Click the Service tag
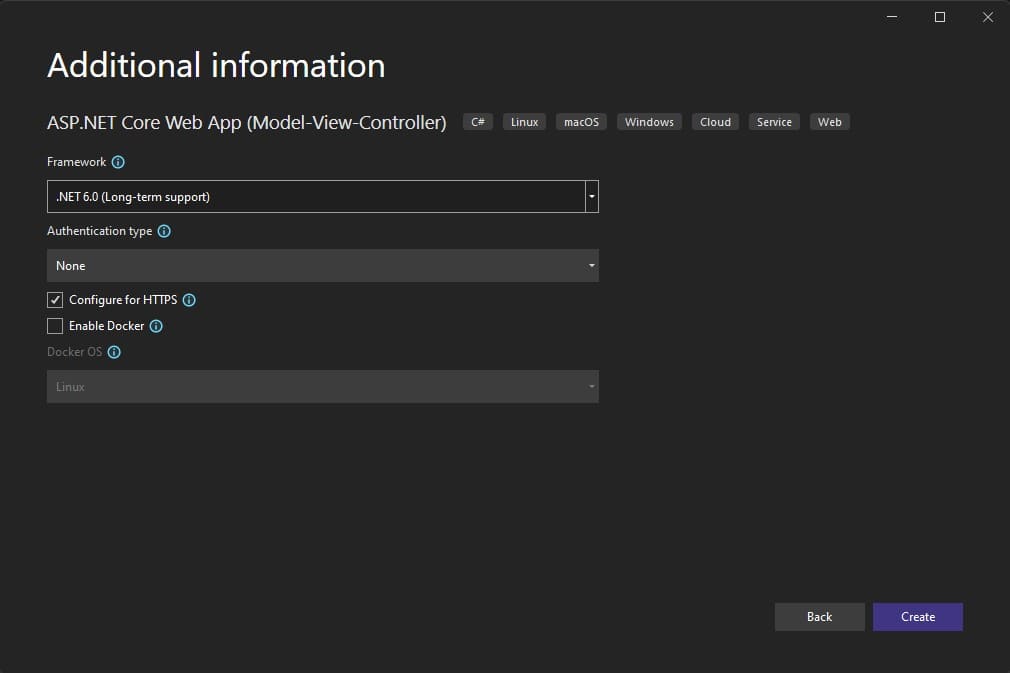Image resolution: width=1010 pixels, height=673 pixels. click(774, 121)
